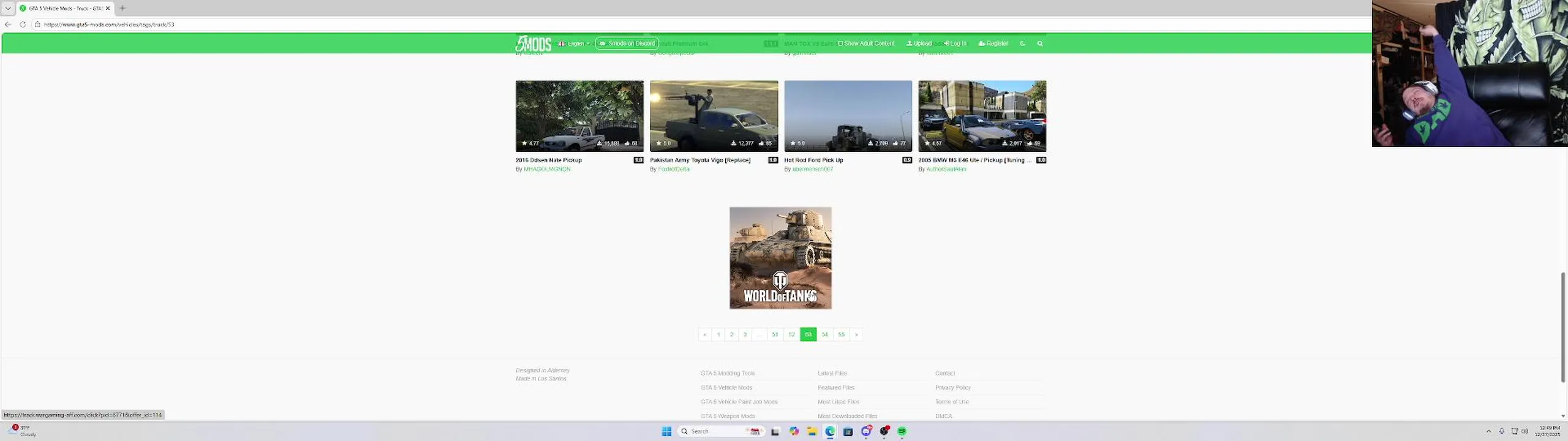
Task: Open the 2016 Ddsen Nate Pickup thumbnail
Action: [x=579, y=116]
